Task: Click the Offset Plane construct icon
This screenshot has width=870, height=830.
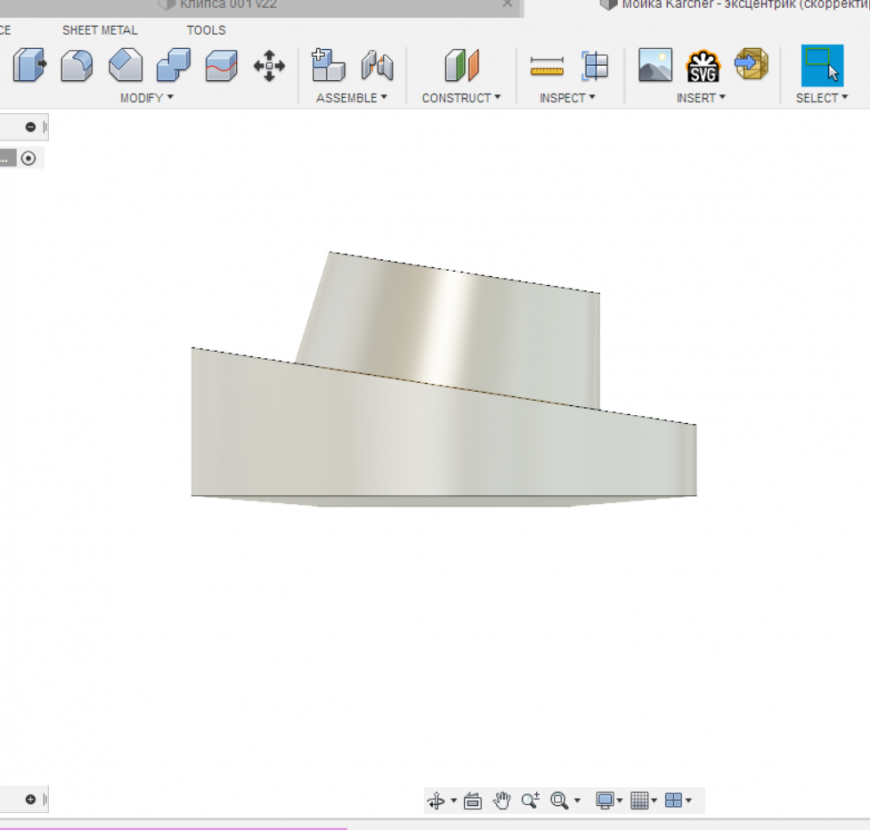Action: click(x=461, y=66)
